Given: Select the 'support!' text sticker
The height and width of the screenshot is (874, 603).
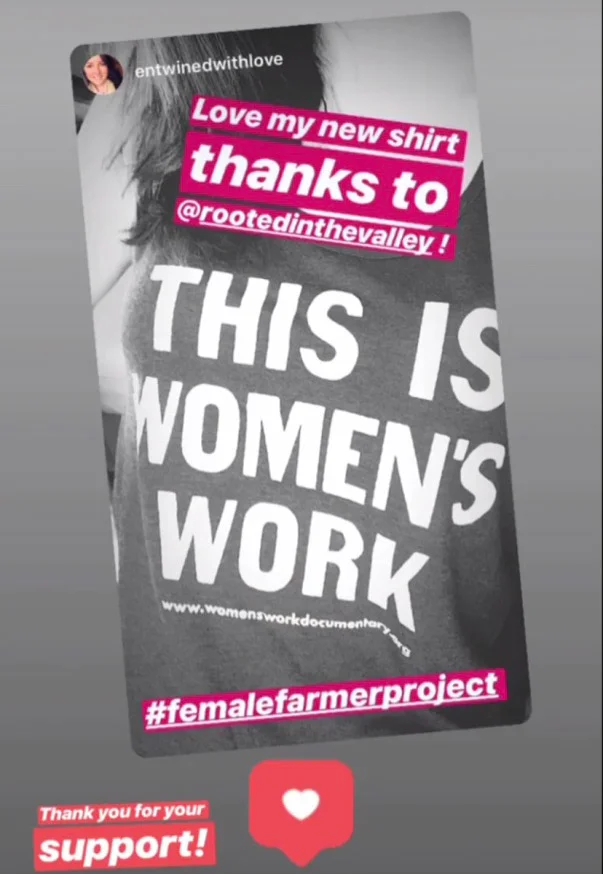Looking at the screenshot, I should [125, 847].
